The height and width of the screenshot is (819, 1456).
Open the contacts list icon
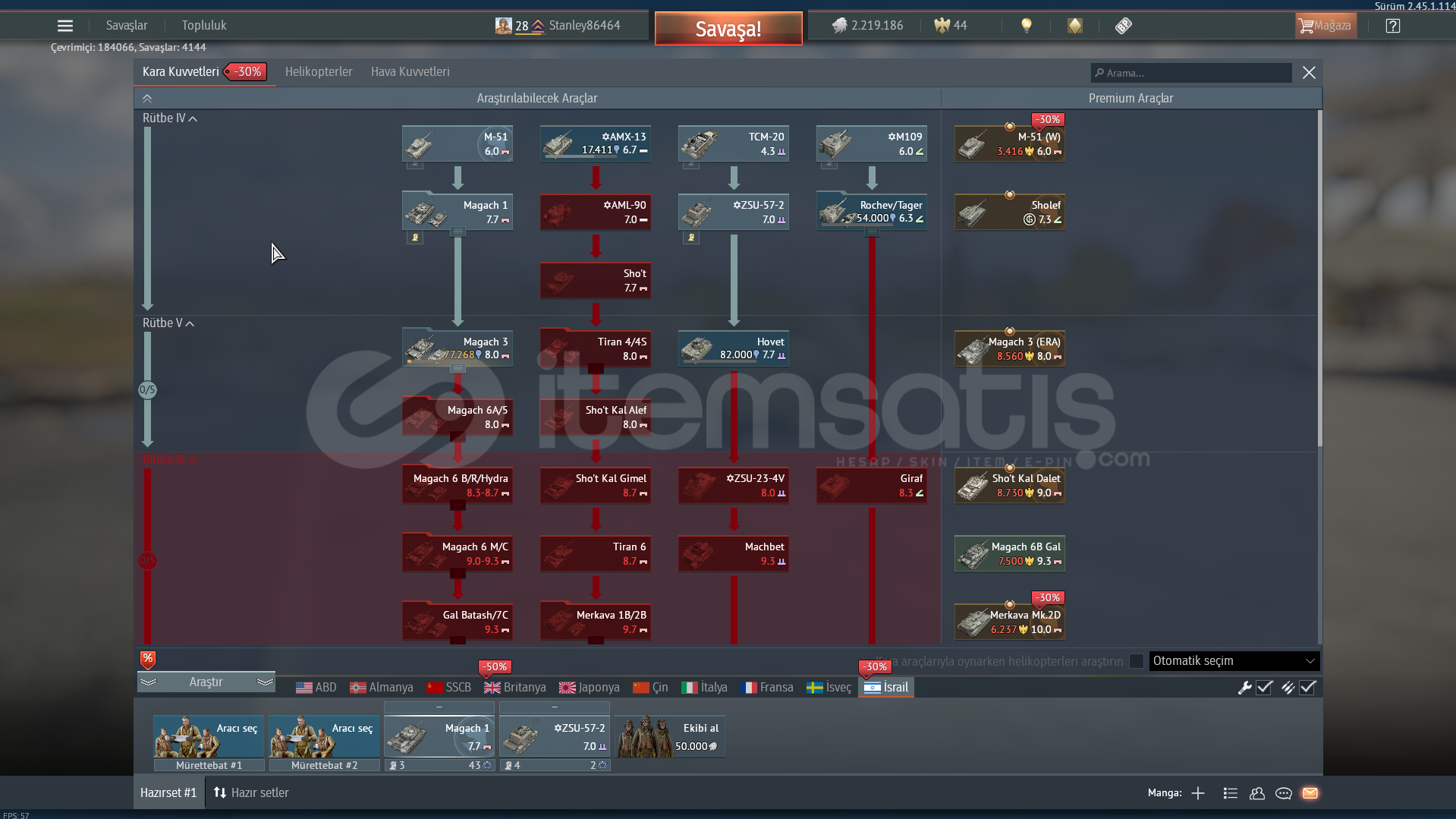[1231, 793]
